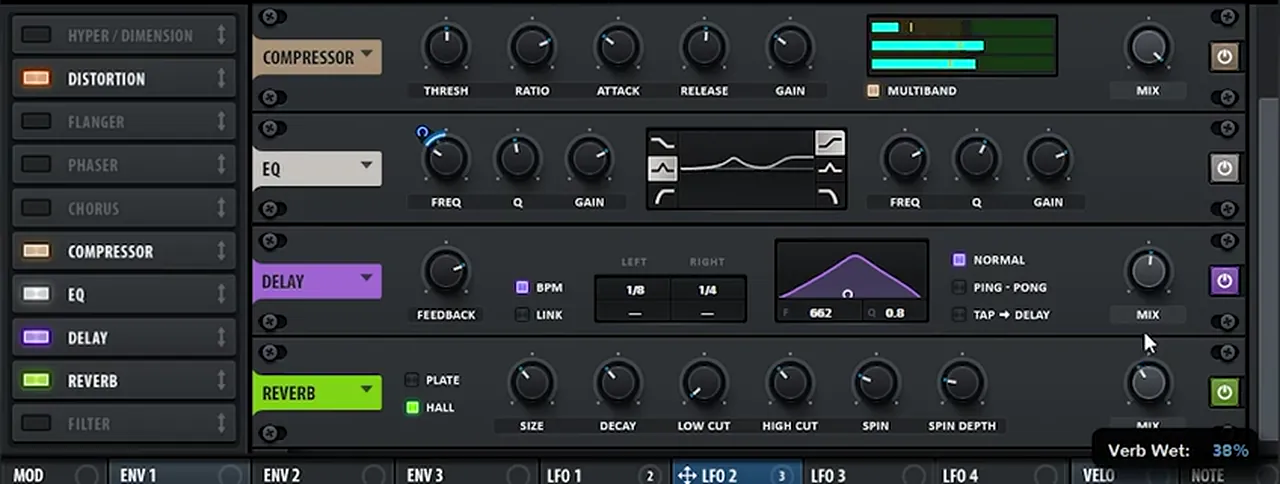Click the EQ module power button
The width and height of the screenshot is (1280, 484).
[x=1224, y=168]
